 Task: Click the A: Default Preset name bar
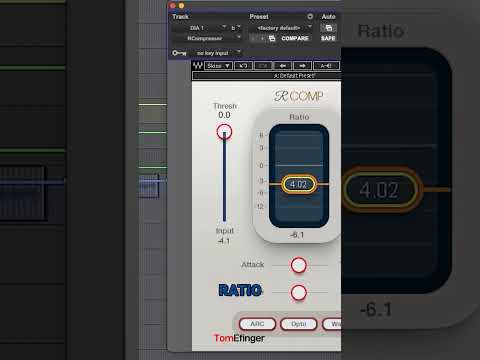coord(267,76)
